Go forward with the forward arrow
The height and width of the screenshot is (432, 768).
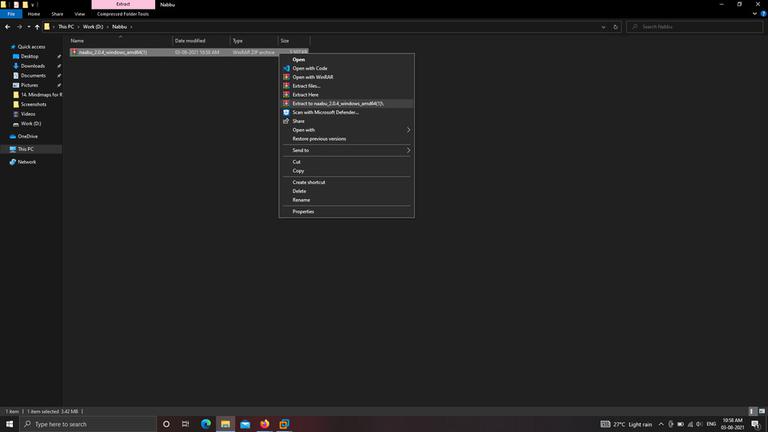click(x=19, y=27)
